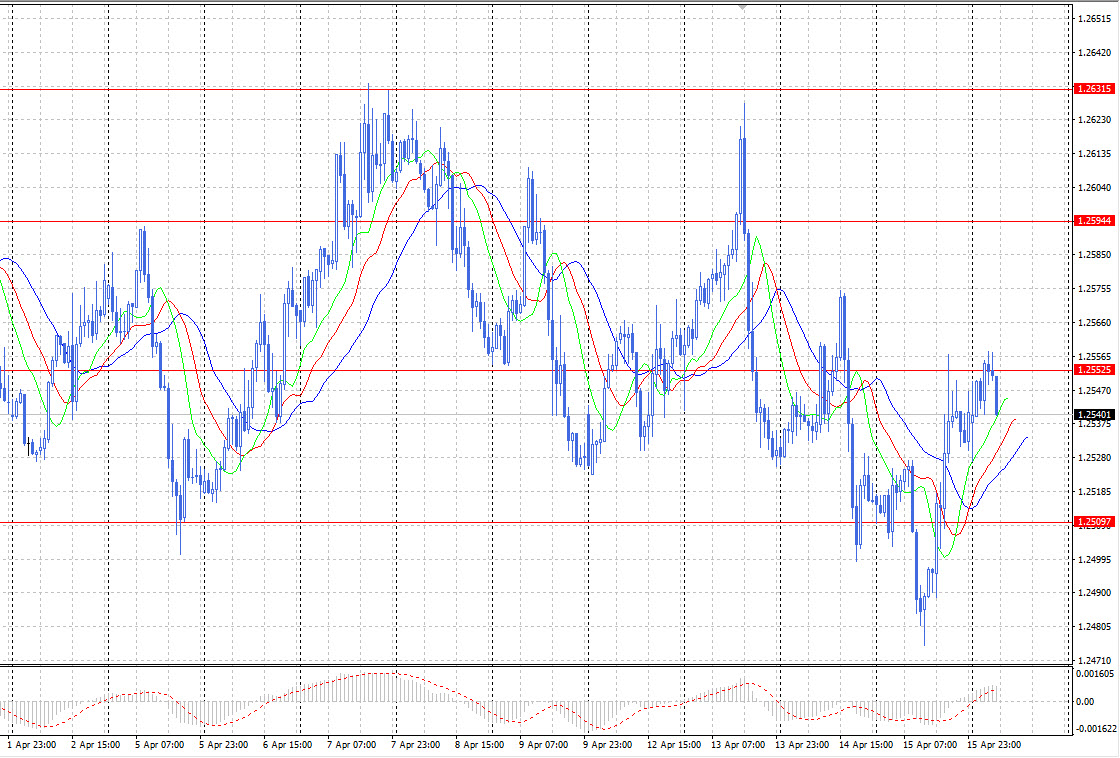Click the 15 Apr 23:00 time label
The width and height of the screenshot is (1120, 758).
point(994,744)
